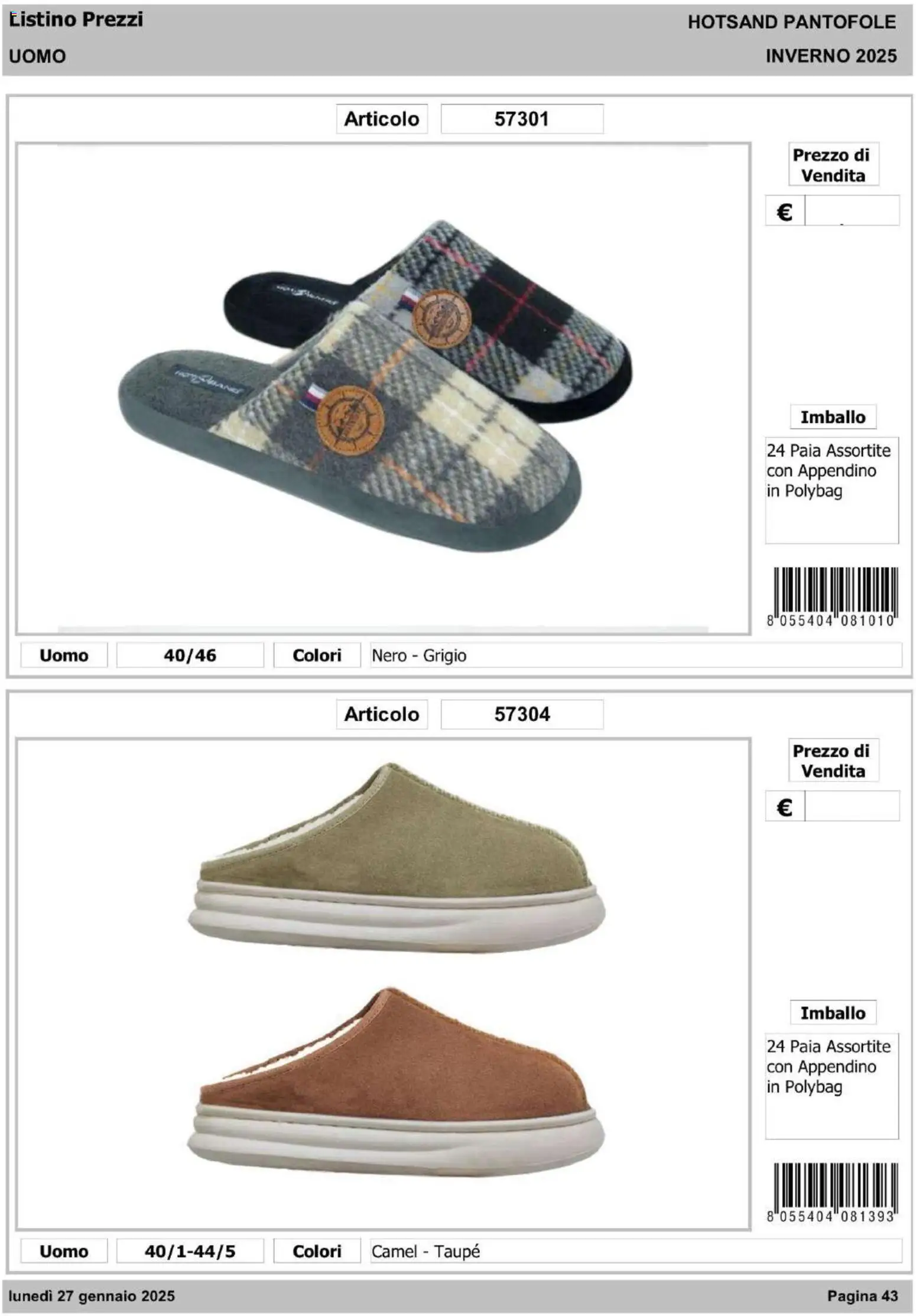Image resolution: width=916 pixels, height=1316 pixels.
Task: Click the size range 40/46 box
Action: click(190, 655)
